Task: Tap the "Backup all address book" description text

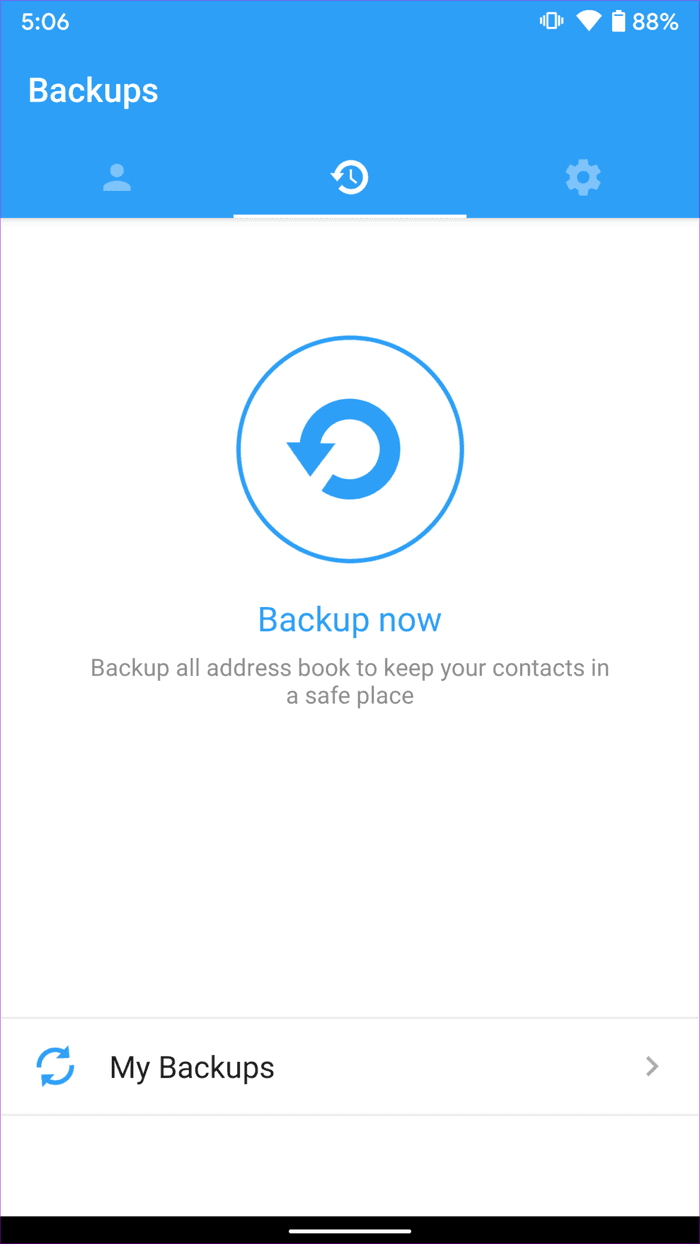Action: (x=350, y=681)
